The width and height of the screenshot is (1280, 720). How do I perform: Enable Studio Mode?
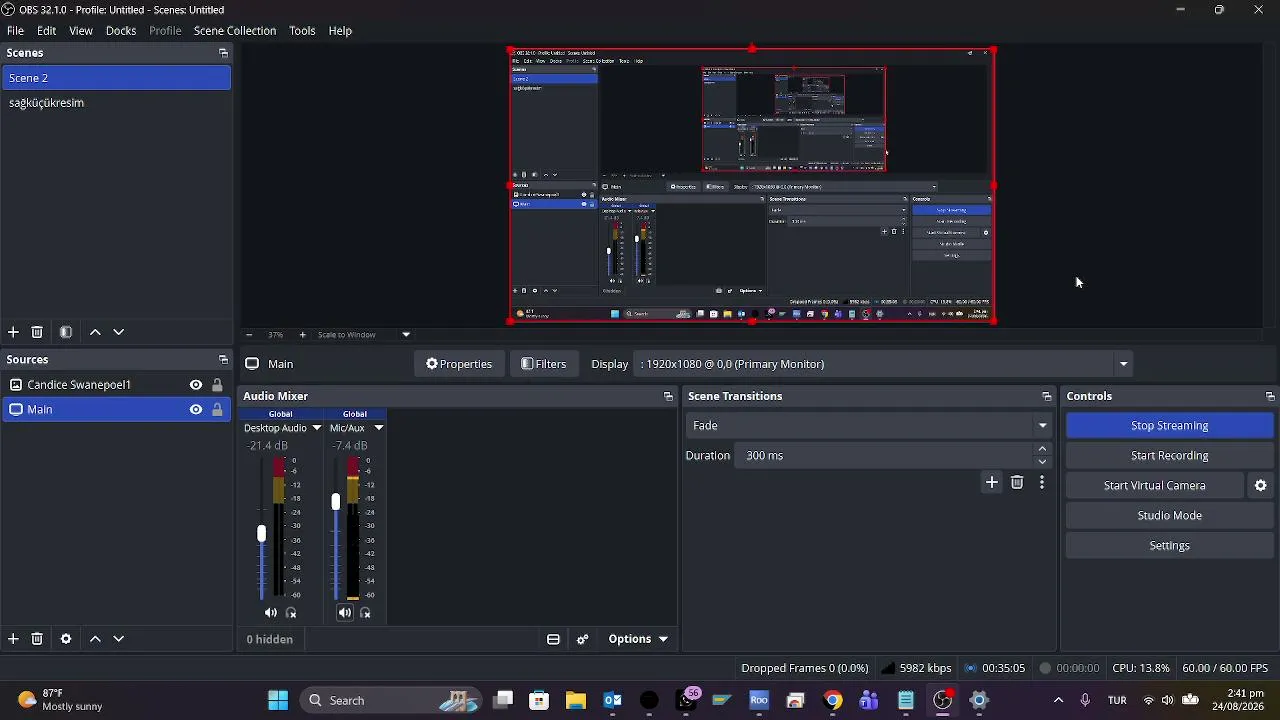pyautogui.click(x=1169, y=516)
